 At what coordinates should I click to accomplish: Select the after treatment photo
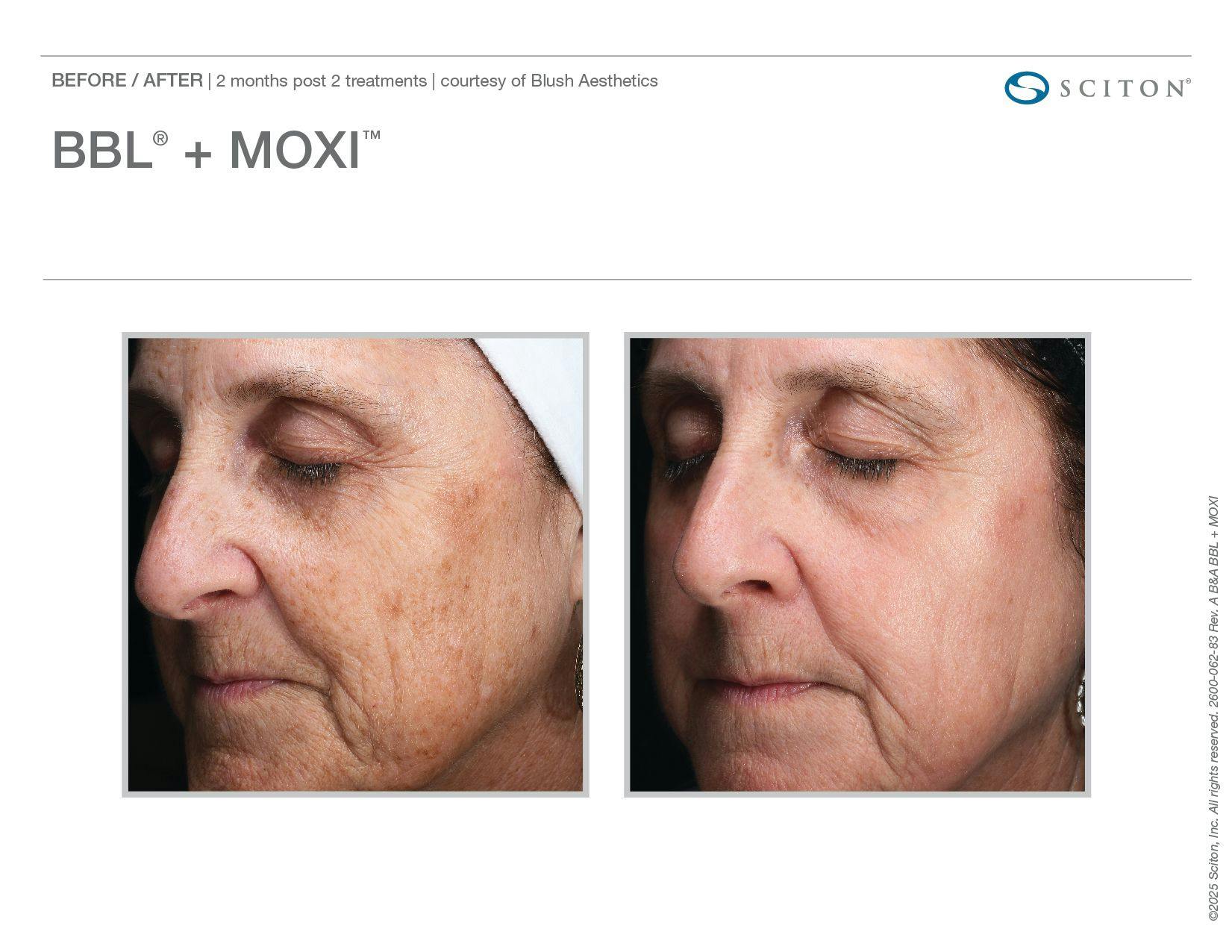pyautogui.click(x=857, y=565)
